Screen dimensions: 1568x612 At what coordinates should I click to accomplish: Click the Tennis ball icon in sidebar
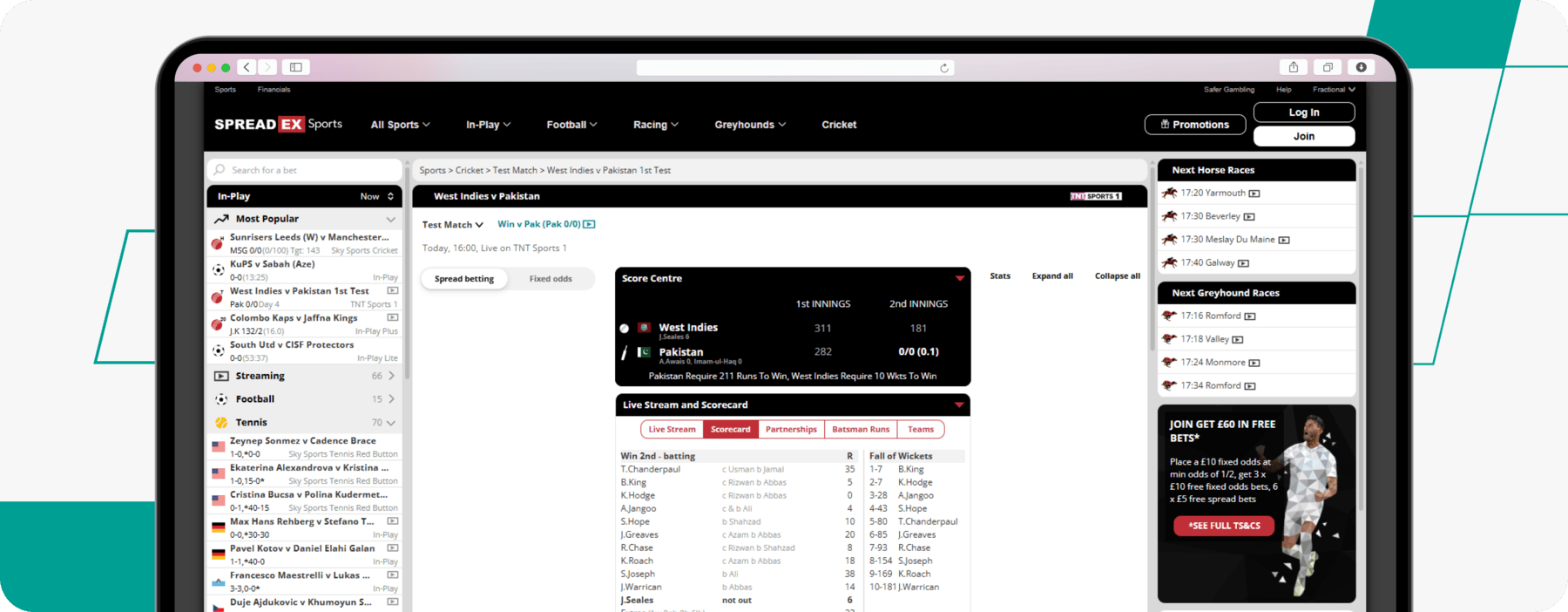[x=221, y=423]
